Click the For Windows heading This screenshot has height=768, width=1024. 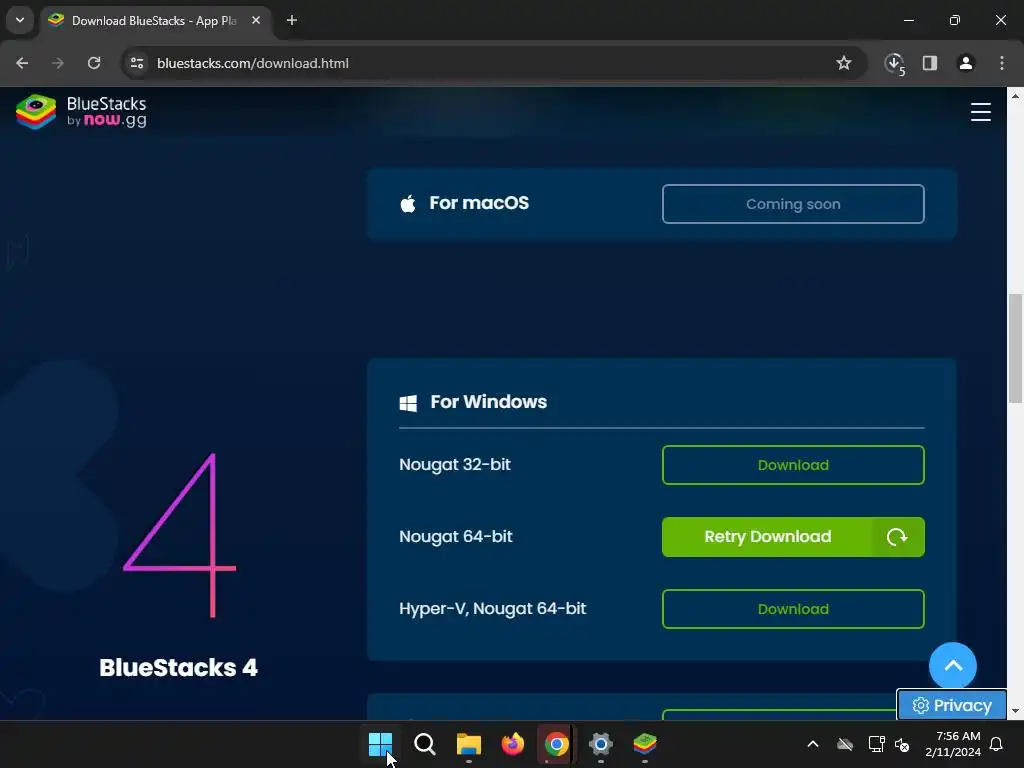(x=488, y=402)
